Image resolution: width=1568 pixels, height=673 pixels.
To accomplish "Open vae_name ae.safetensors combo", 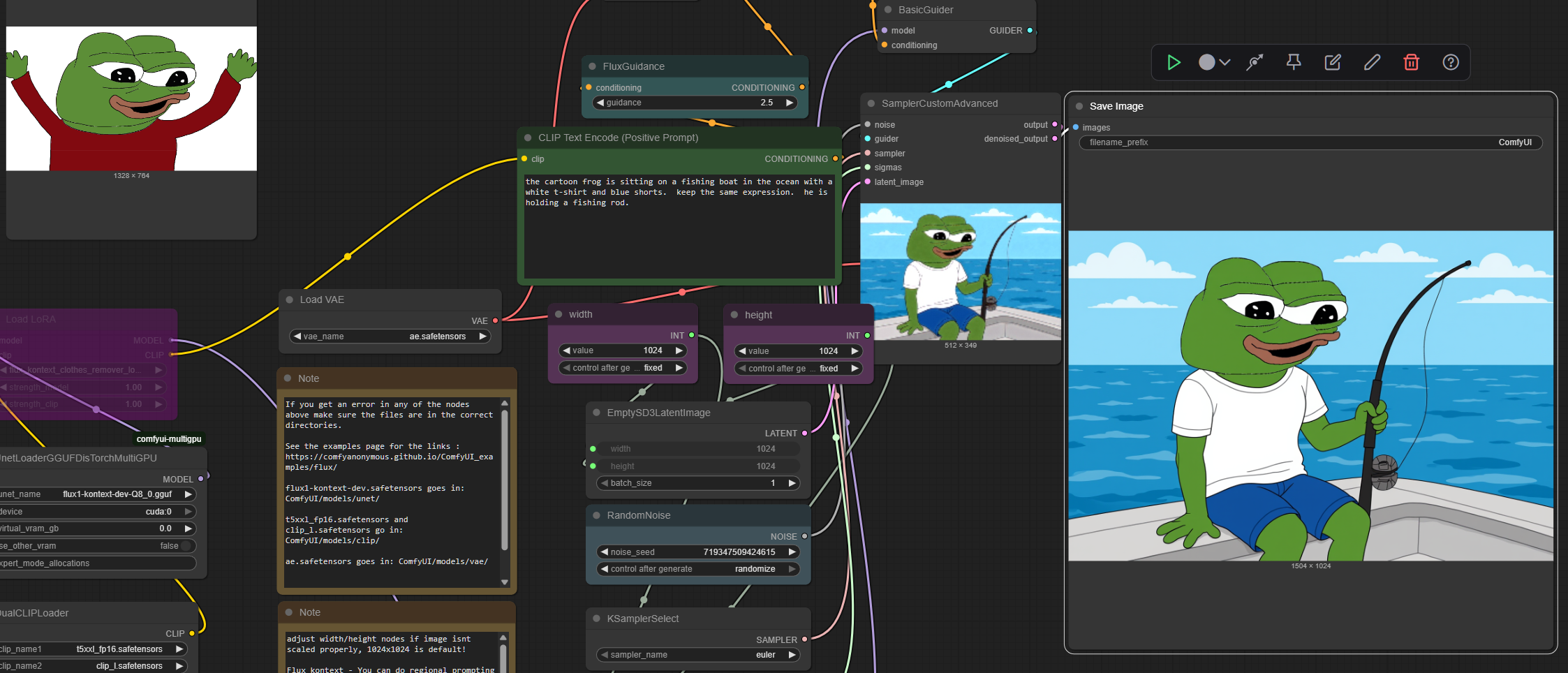I will point(390,336).
